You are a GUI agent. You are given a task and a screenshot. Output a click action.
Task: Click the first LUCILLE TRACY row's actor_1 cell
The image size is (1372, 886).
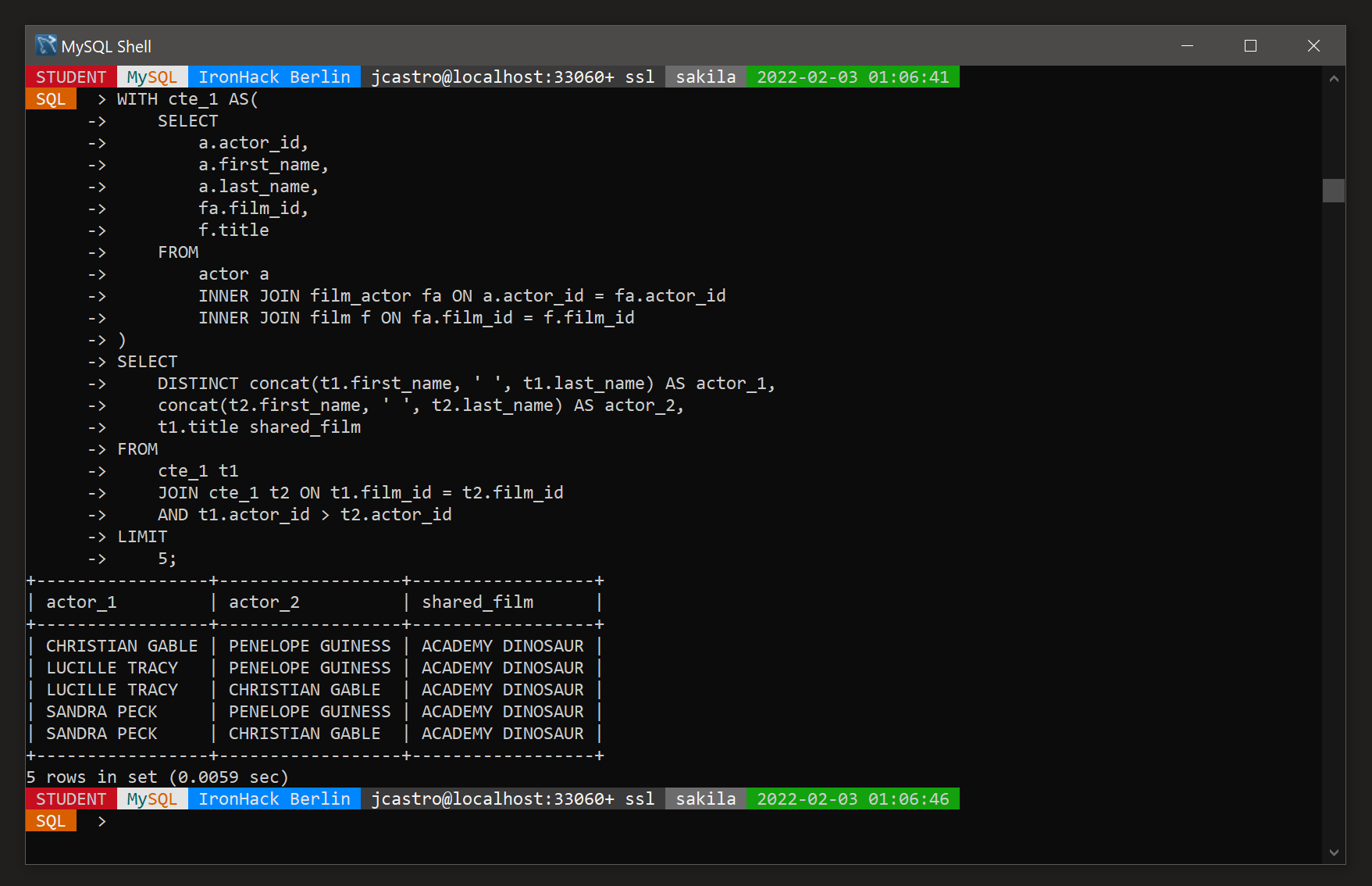112,668
